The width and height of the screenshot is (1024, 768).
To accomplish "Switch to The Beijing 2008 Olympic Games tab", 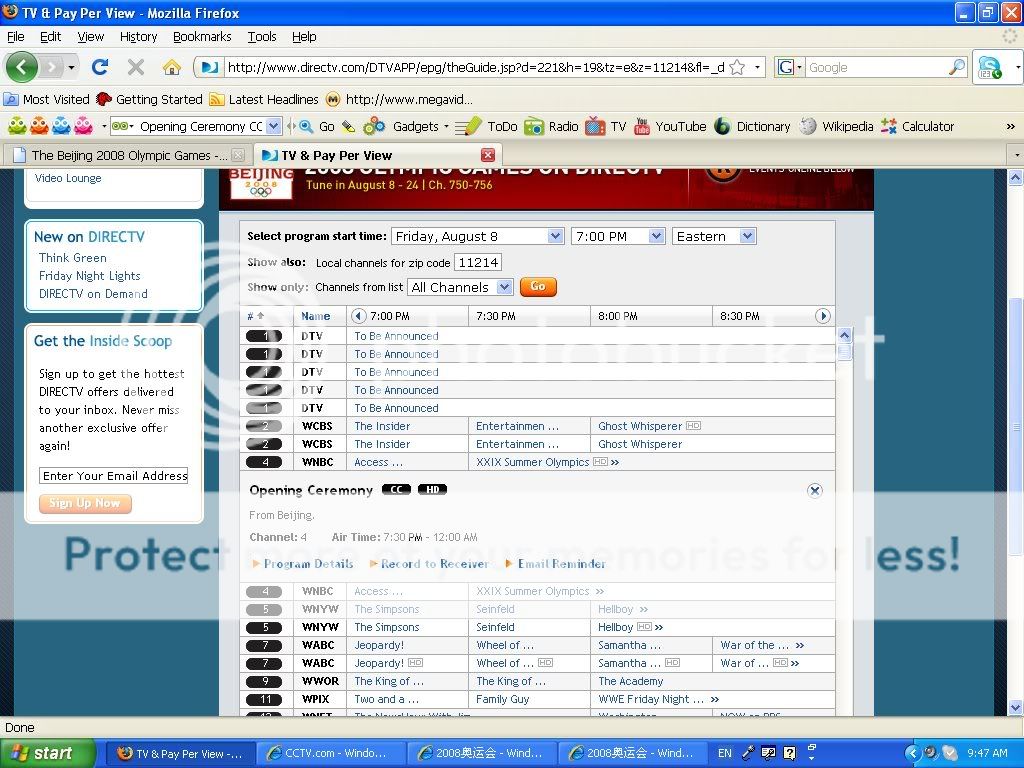I will (127, 155).
